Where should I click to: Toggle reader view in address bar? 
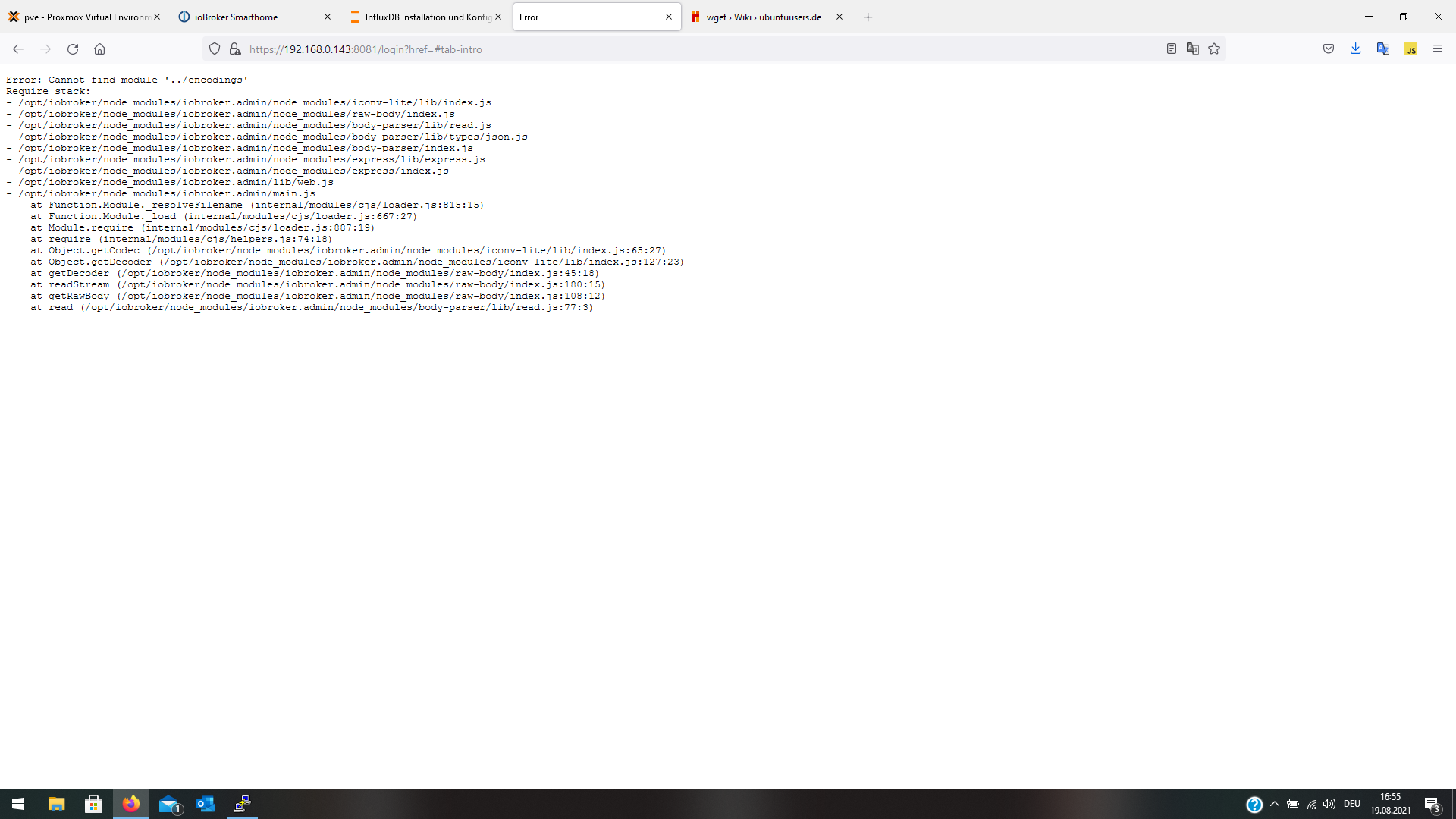coord(1171,49)
